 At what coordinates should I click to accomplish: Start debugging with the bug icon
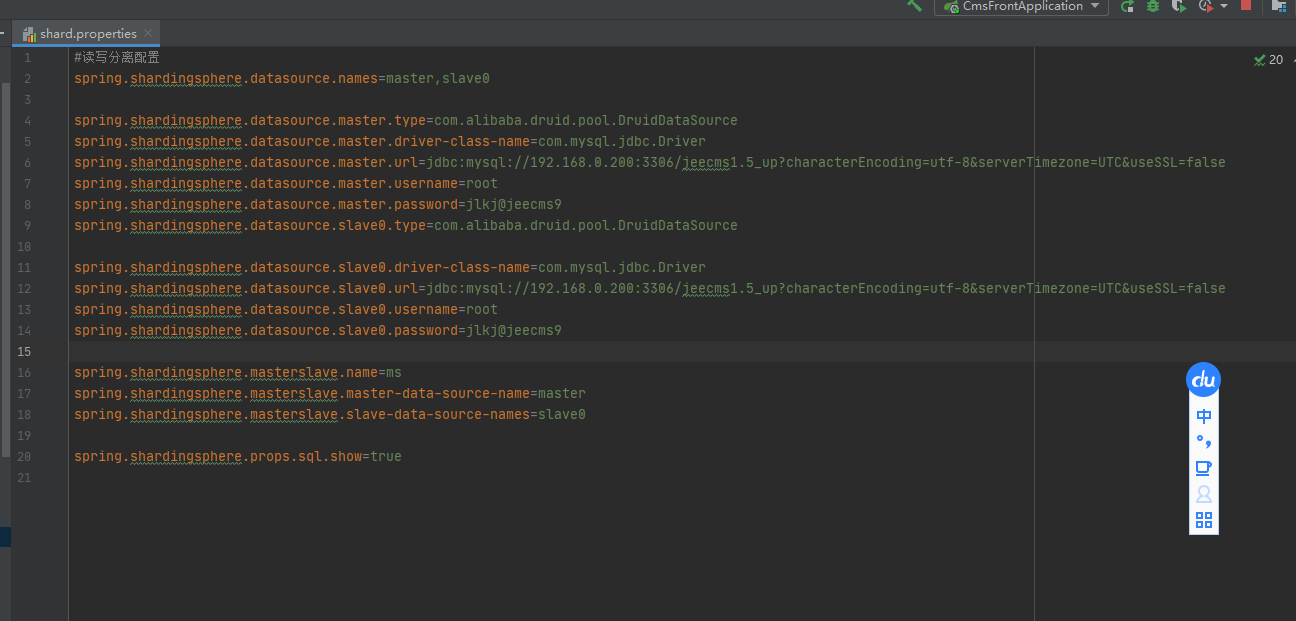tap(1153, 6)
